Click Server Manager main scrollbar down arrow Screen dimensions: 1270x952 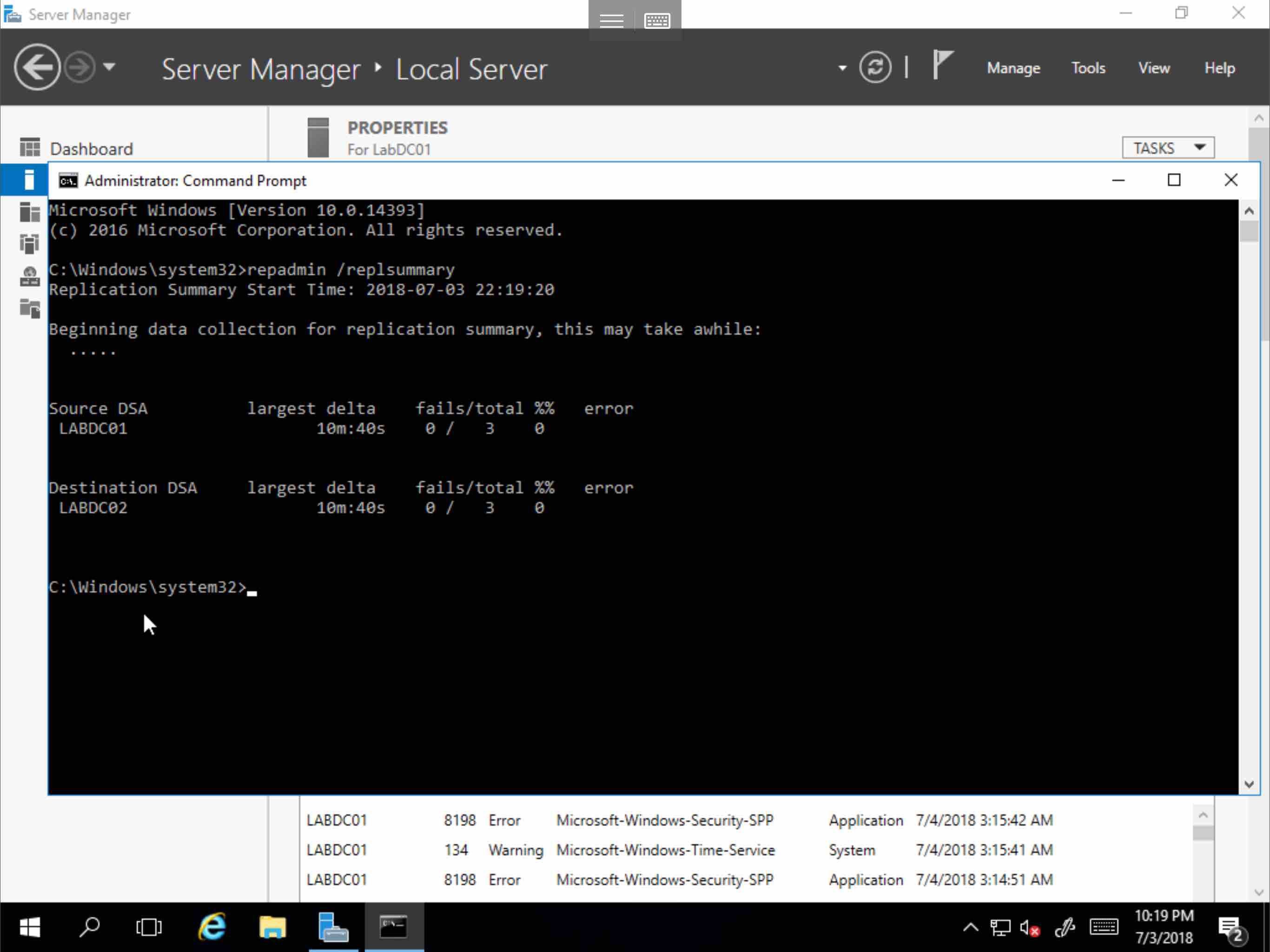point(1259,892)
